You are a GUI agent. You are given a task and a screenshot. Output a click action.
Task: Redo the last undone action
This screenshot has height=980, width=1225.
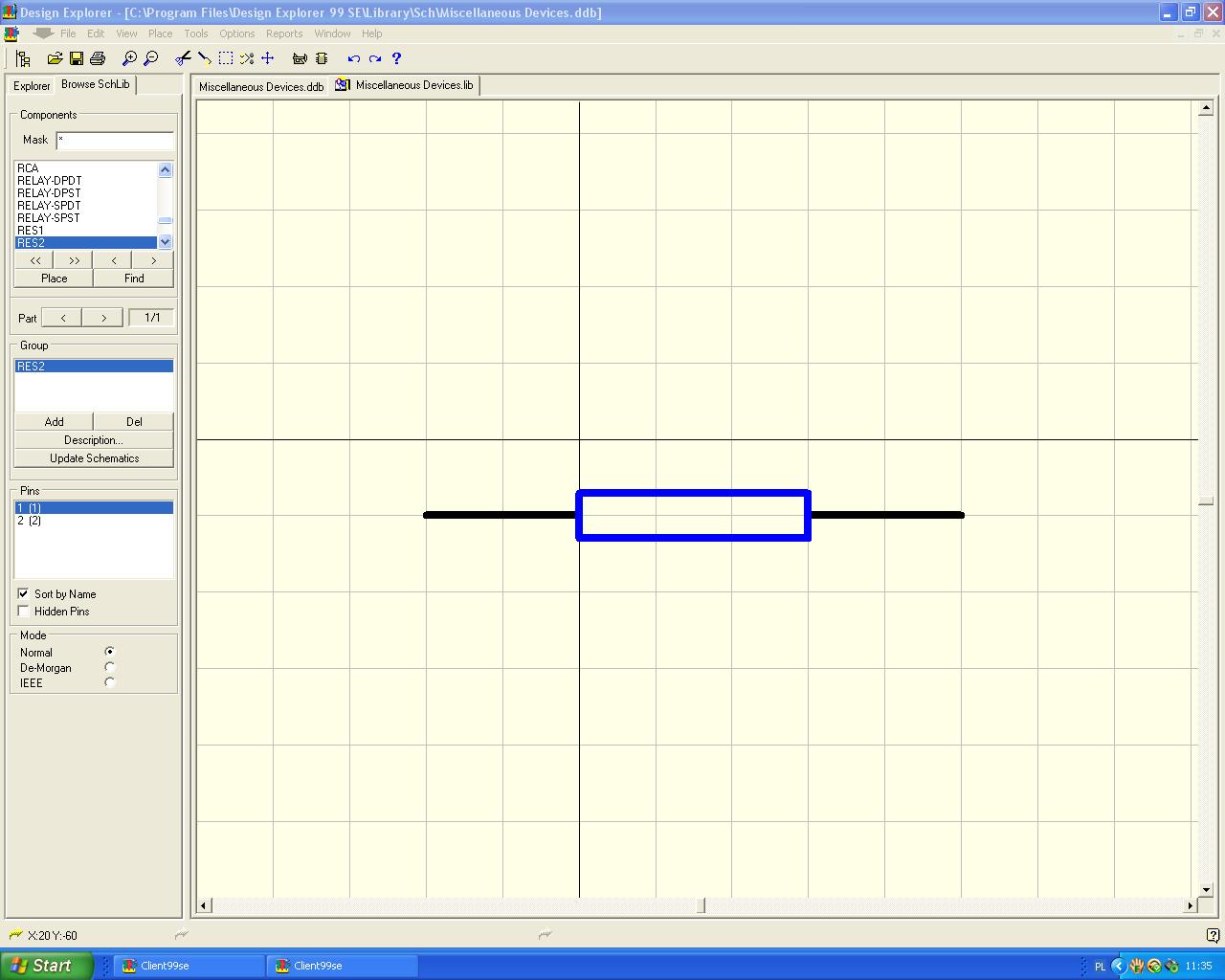(375, 58)
